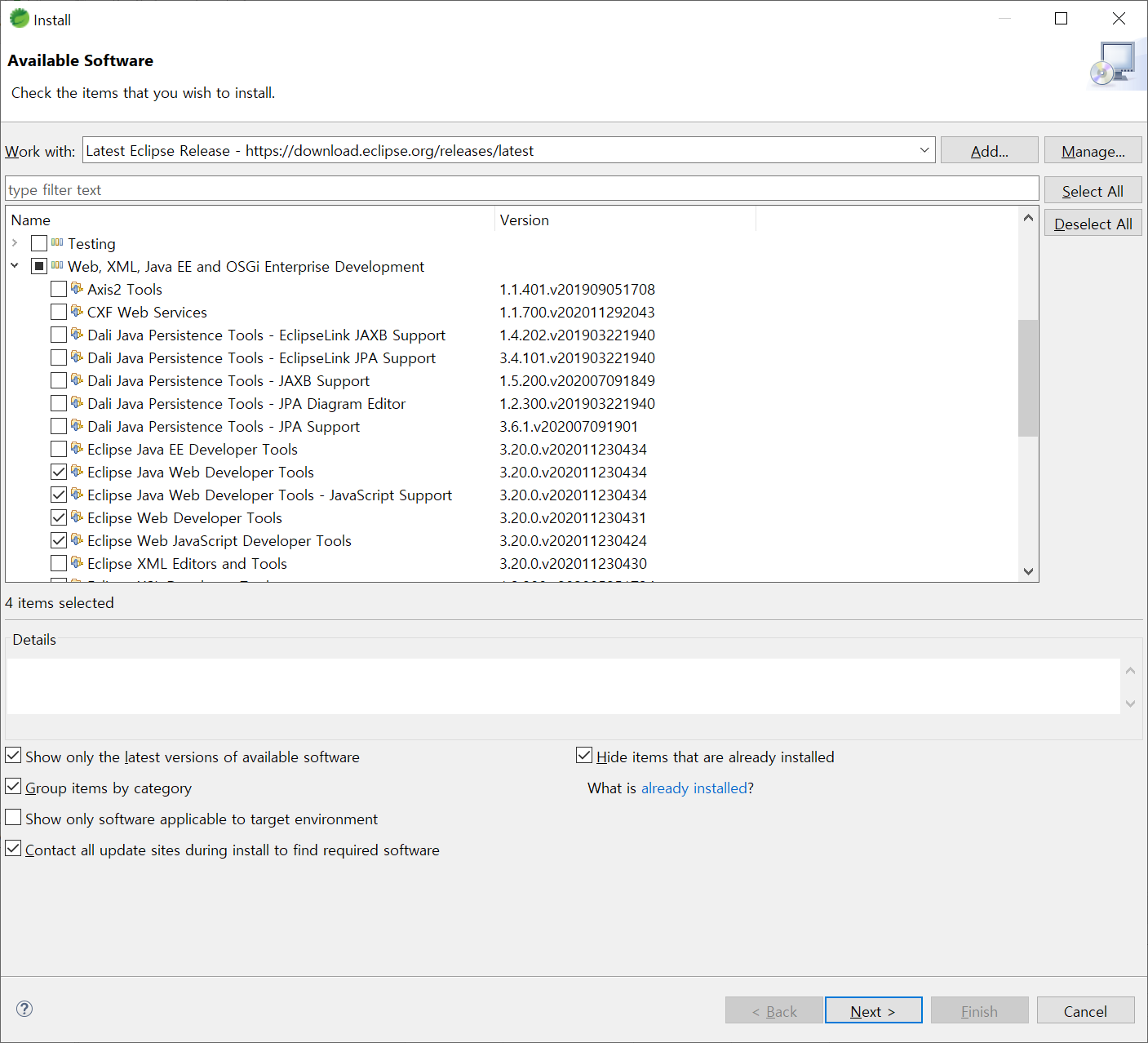Screen dimensions: 1148x1043
Task: Select version 3.6.1.v202007091901 cell
Action: pos(569,427)
